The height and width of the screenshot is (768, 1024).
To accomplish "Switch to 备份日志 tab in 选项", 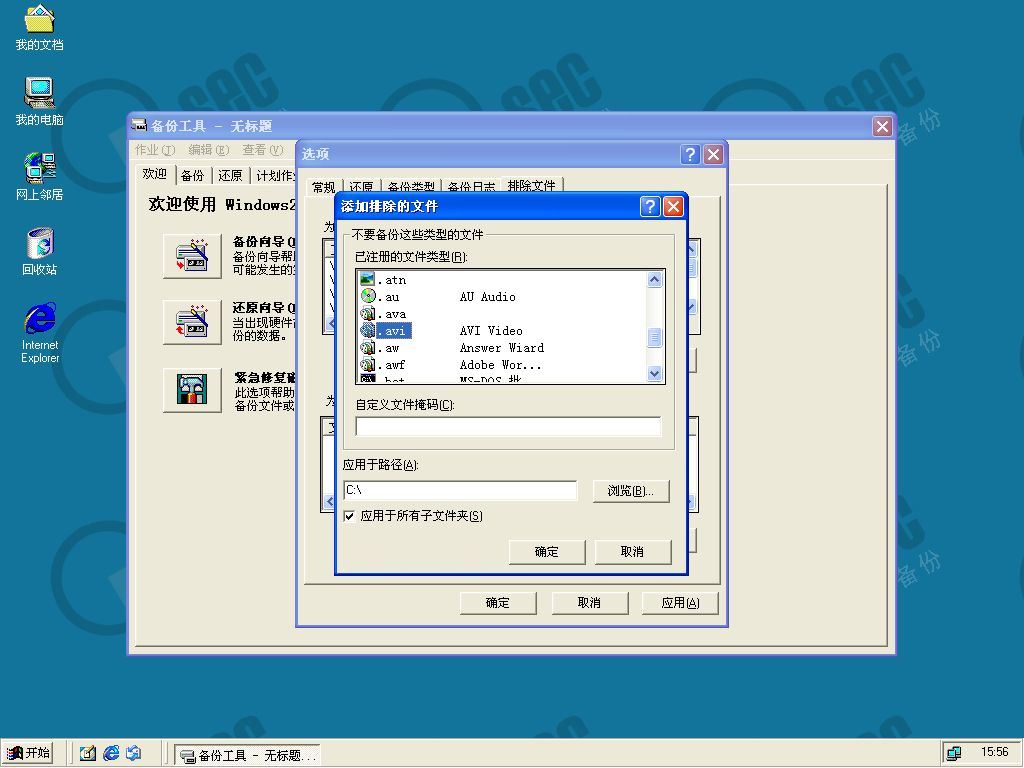I will click(471, 187).
